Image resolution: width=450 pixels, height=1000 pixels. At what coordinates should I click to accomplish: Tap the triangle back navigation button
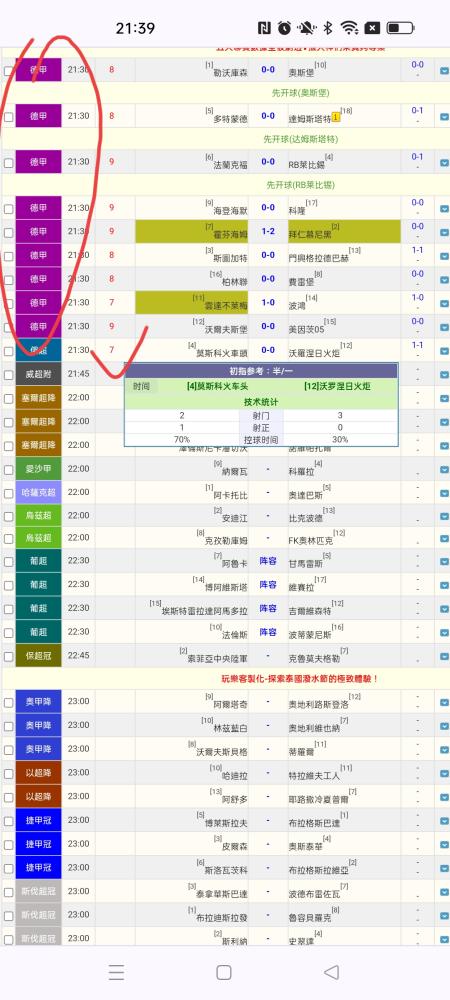pyautogui.click(x=331, y=972)
